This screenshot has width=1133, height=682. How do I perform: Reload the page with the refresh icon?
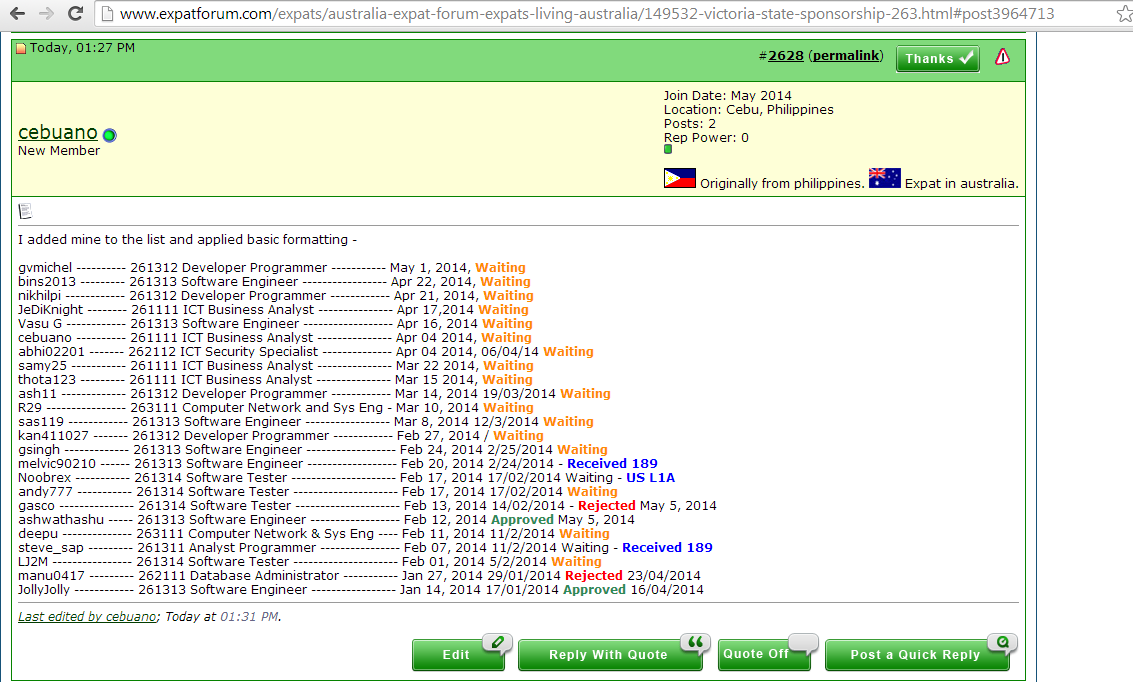pos(75,14)
